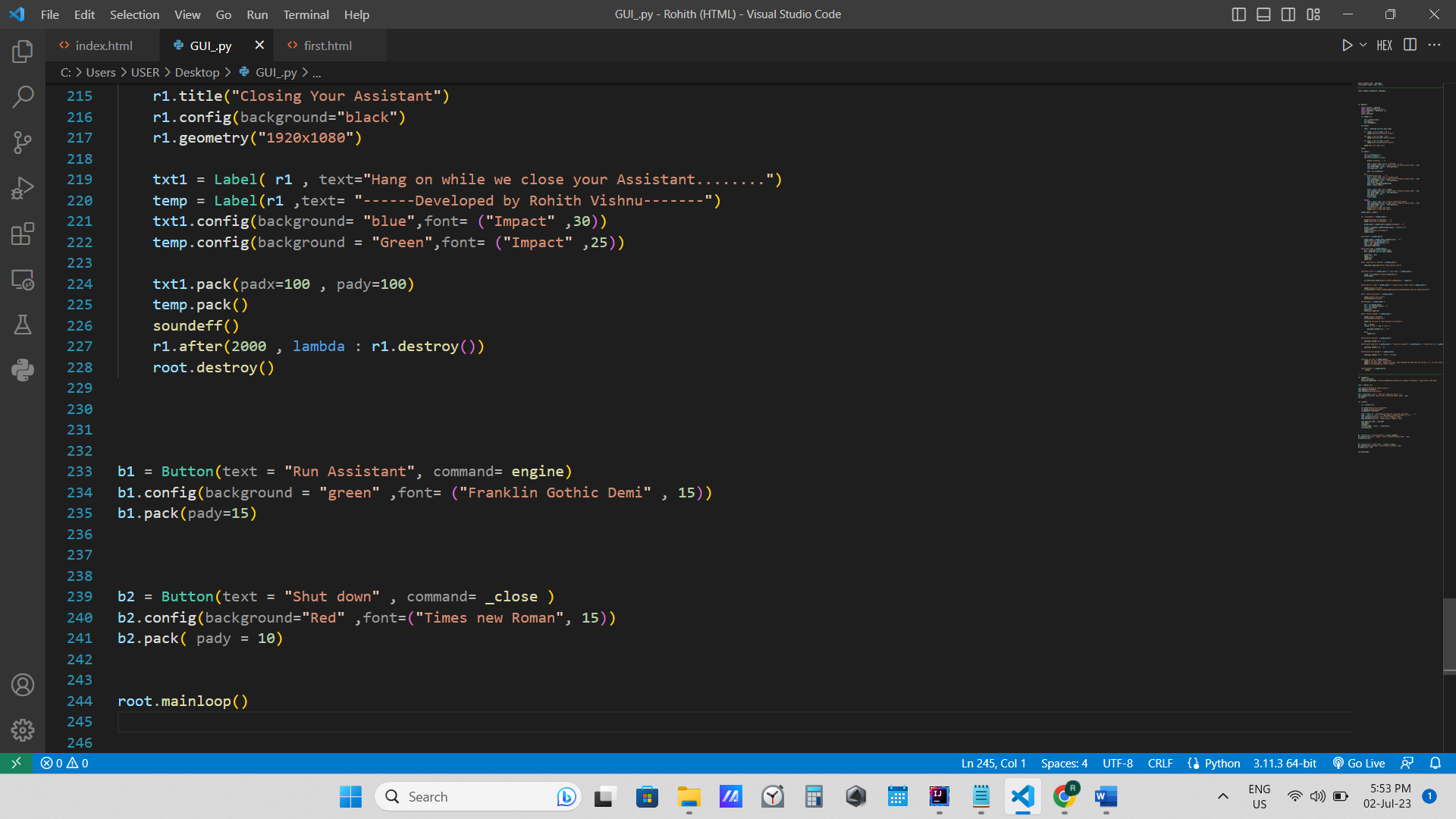Expand the run button dropdown arrow
Screen dimensions: 1456x819
1363,45
